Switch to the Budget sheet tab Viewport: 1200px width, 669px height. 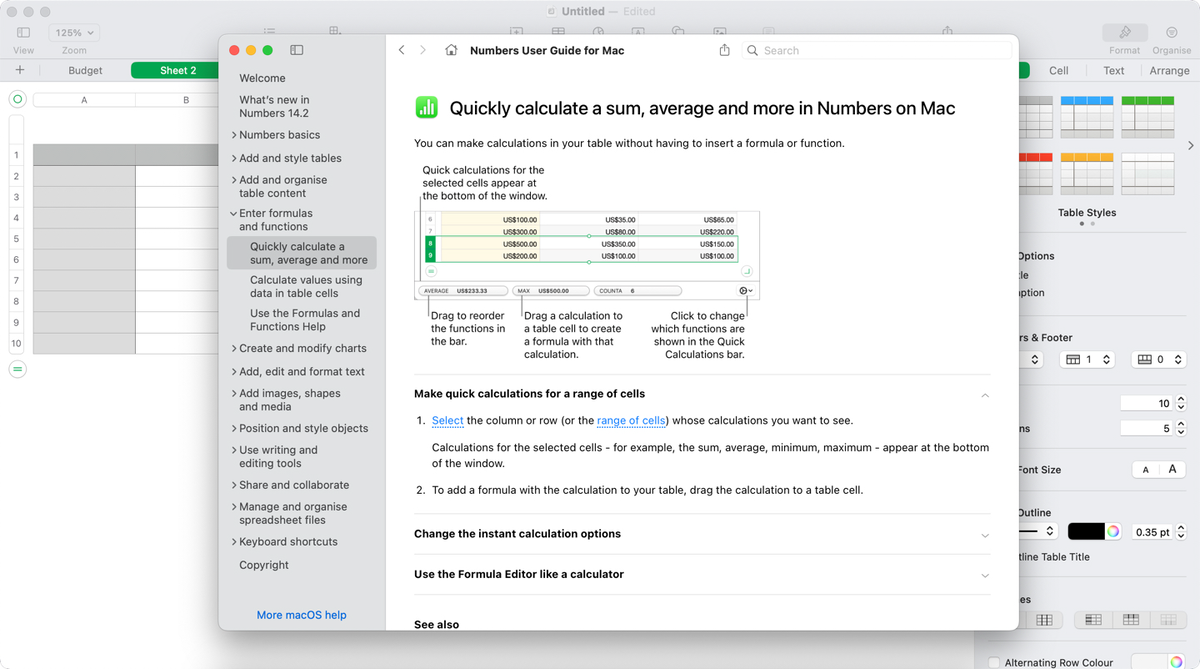pos(86,71)
